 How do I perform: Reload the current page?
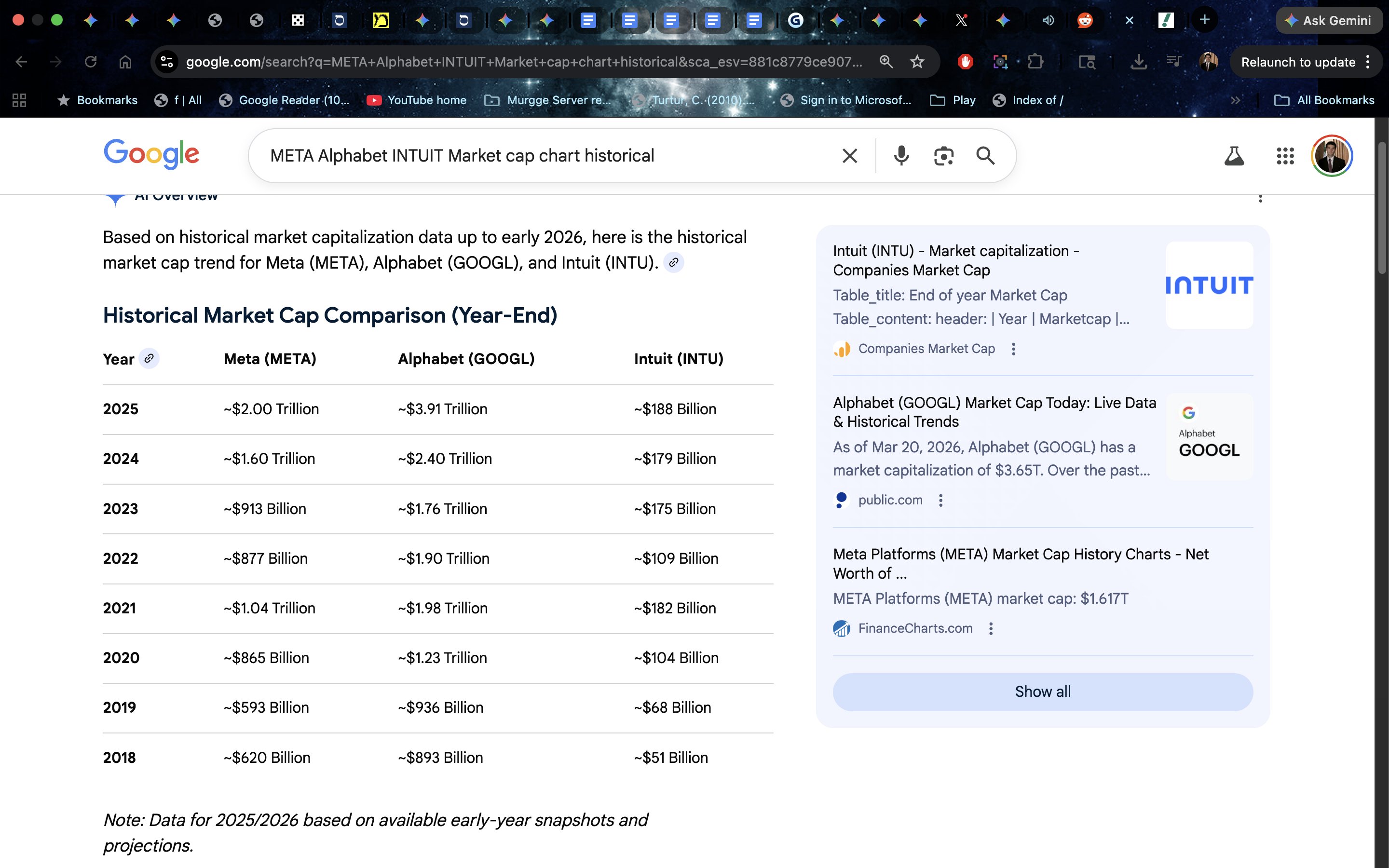coord(91,62)
